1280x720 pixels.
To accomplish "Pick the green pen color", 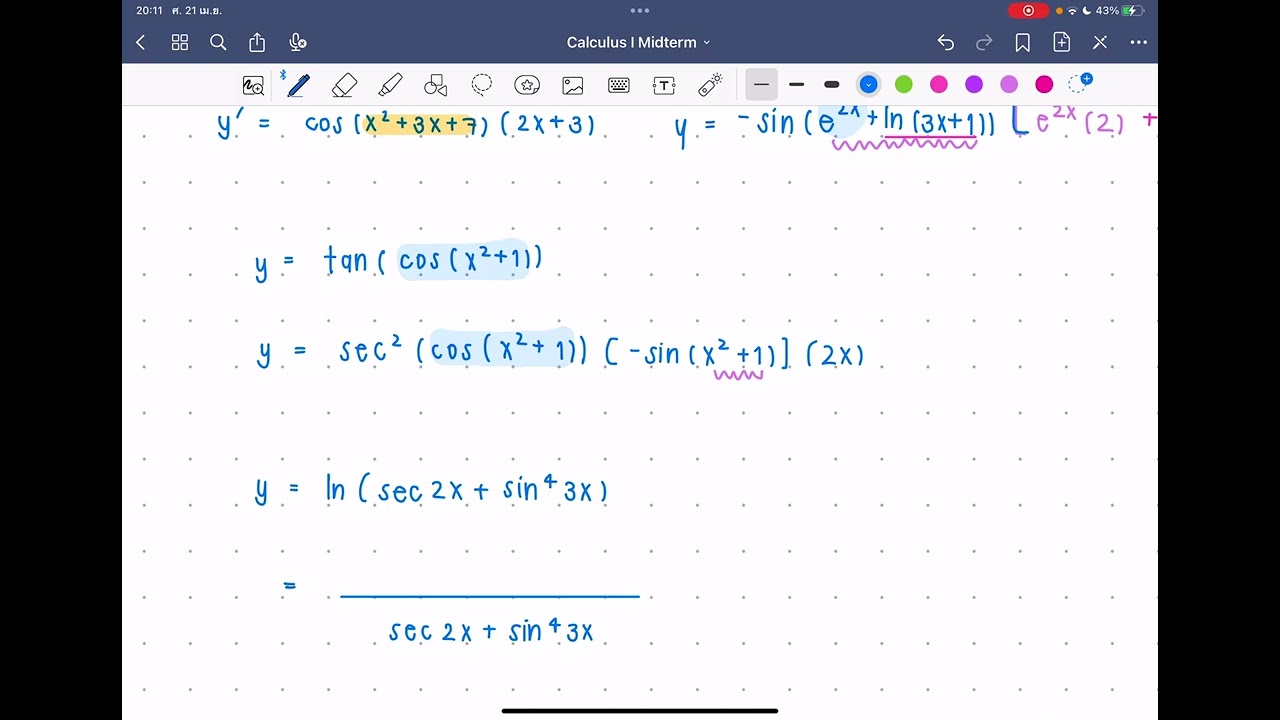I will (x=904, y=85).
